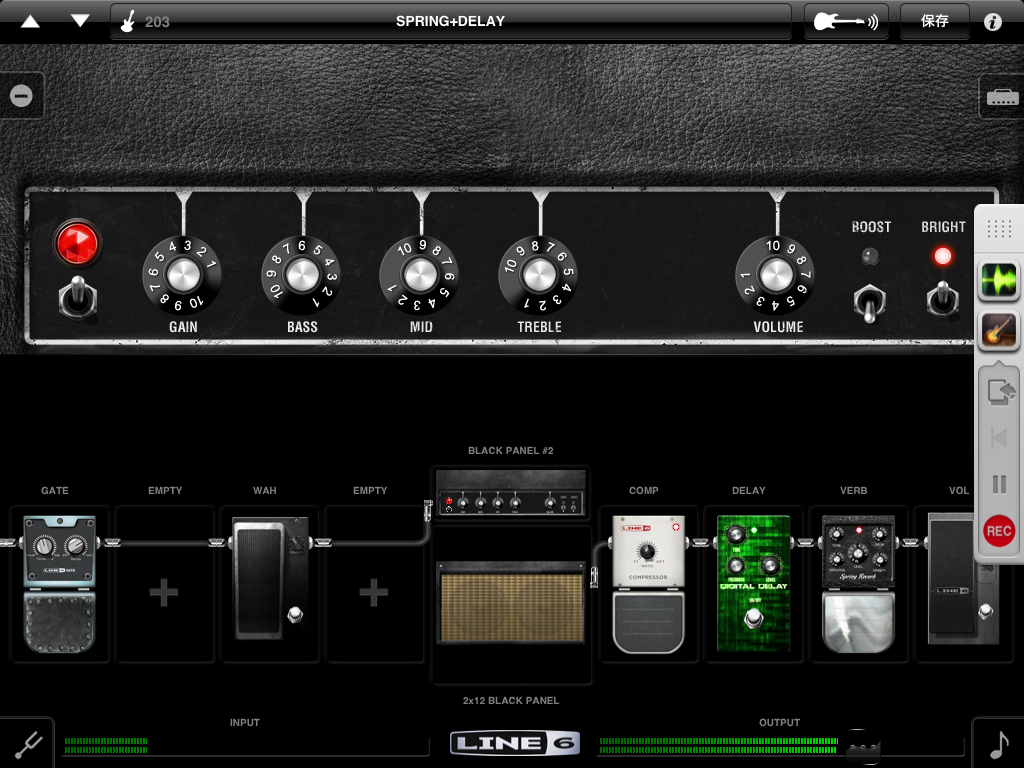Add an effect to the first EMPTY slot

(164, 592)
